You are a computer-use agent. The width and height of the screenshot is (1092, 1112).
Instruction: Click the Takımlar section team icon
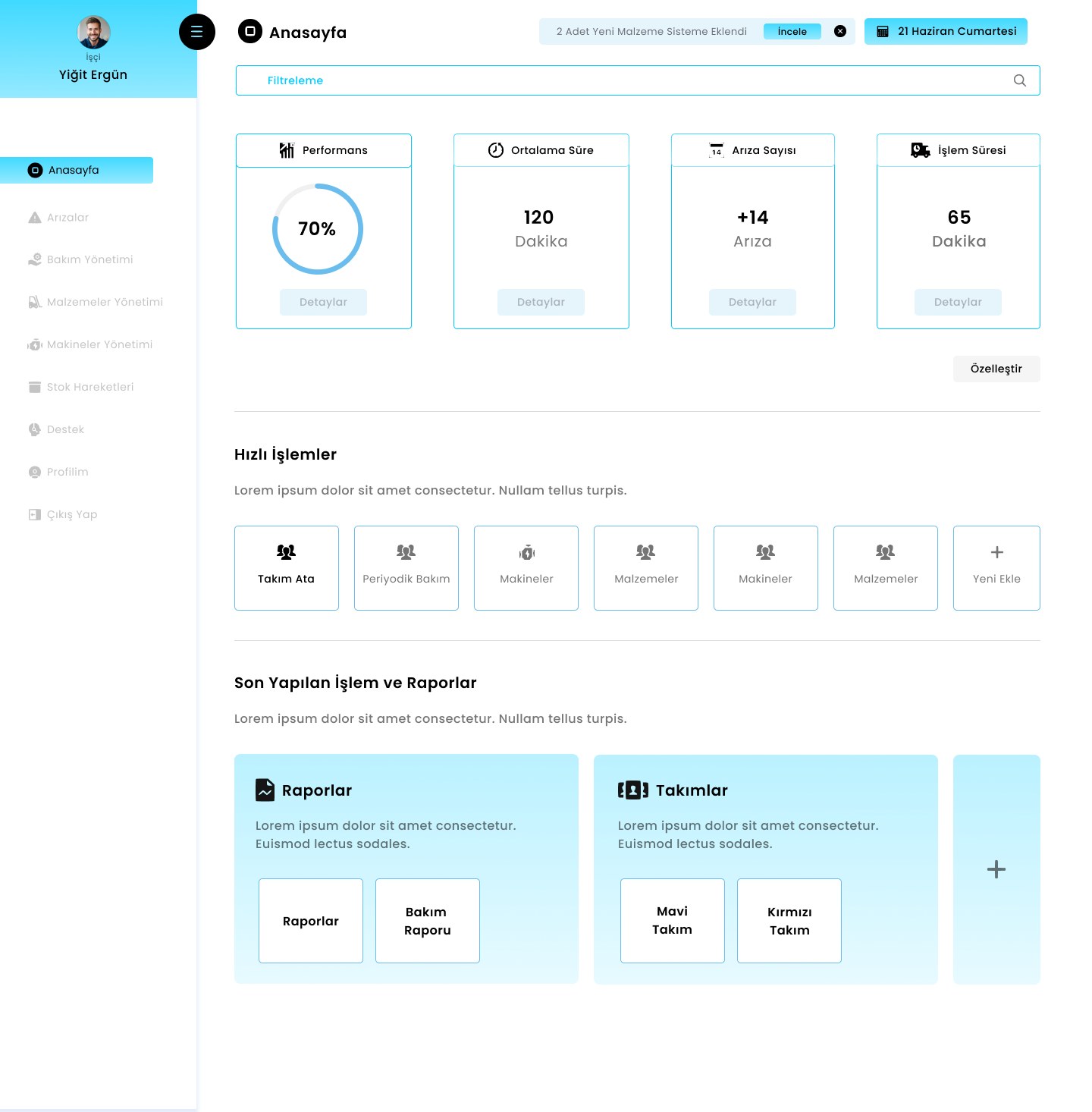(x=633, y=790)
